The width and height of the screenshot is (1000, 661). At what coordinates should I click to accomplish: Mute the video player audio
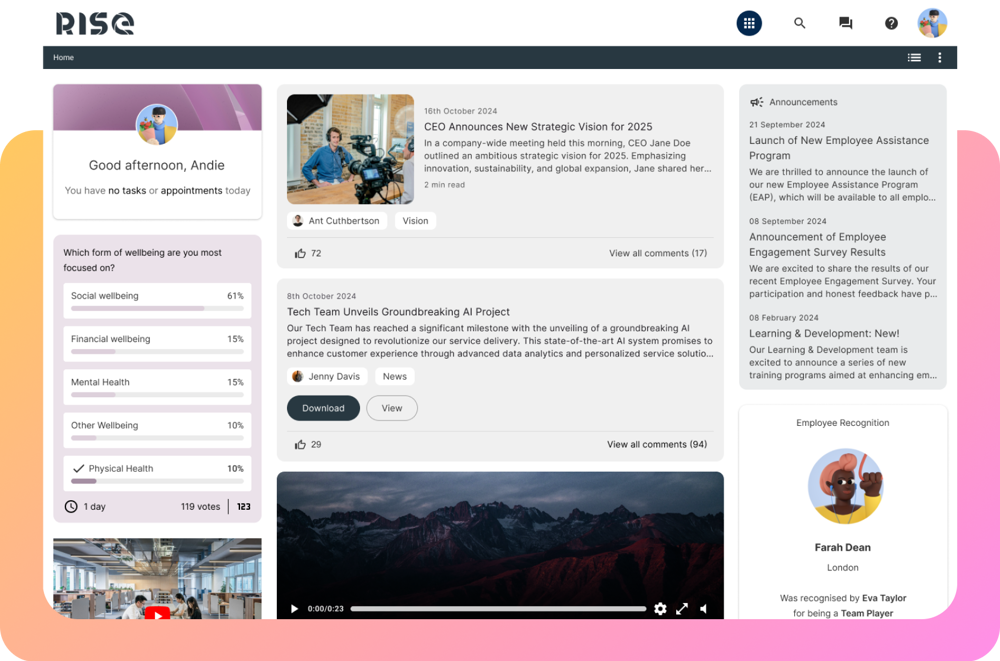tap(705, 608)
